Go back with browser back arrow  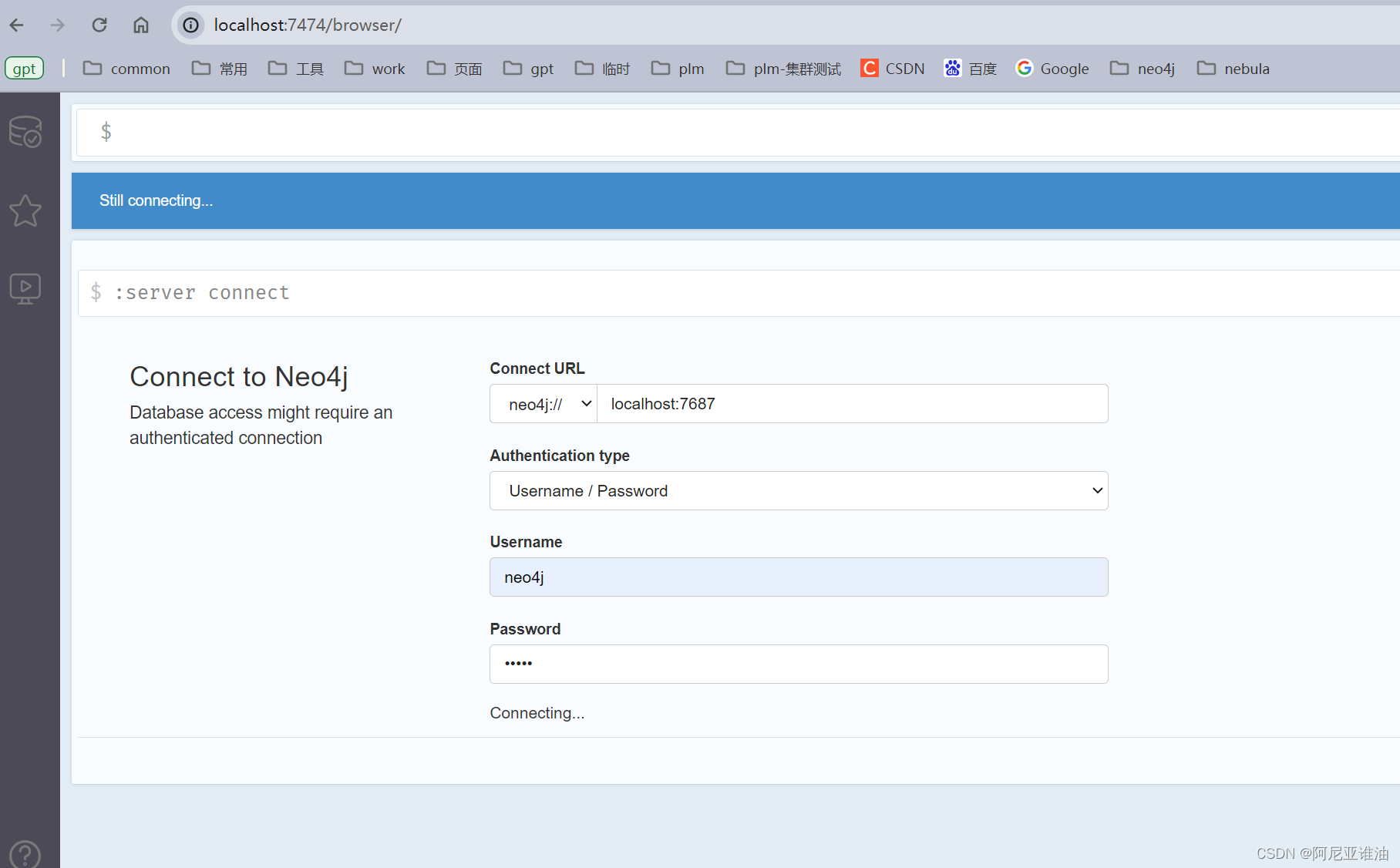(17, 25)
